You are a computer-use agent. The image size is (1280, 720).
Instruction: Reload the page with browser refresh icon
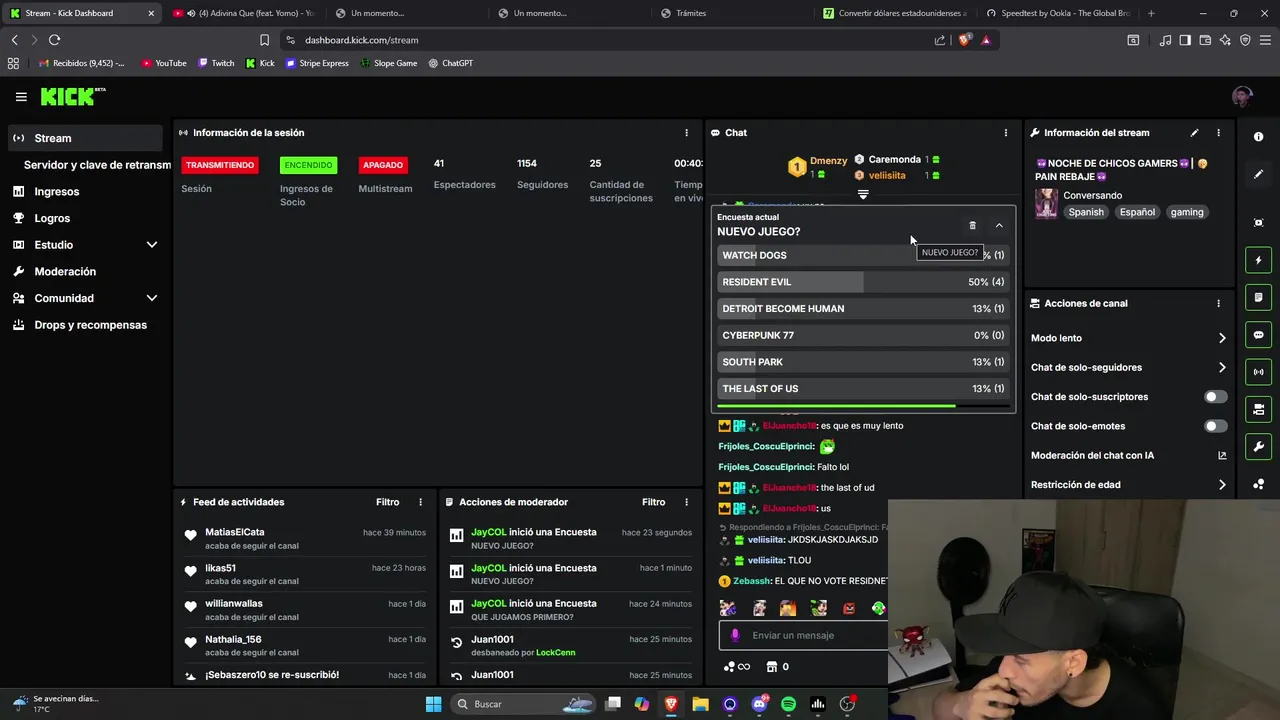pyautogui.click(x=54, y=40)
